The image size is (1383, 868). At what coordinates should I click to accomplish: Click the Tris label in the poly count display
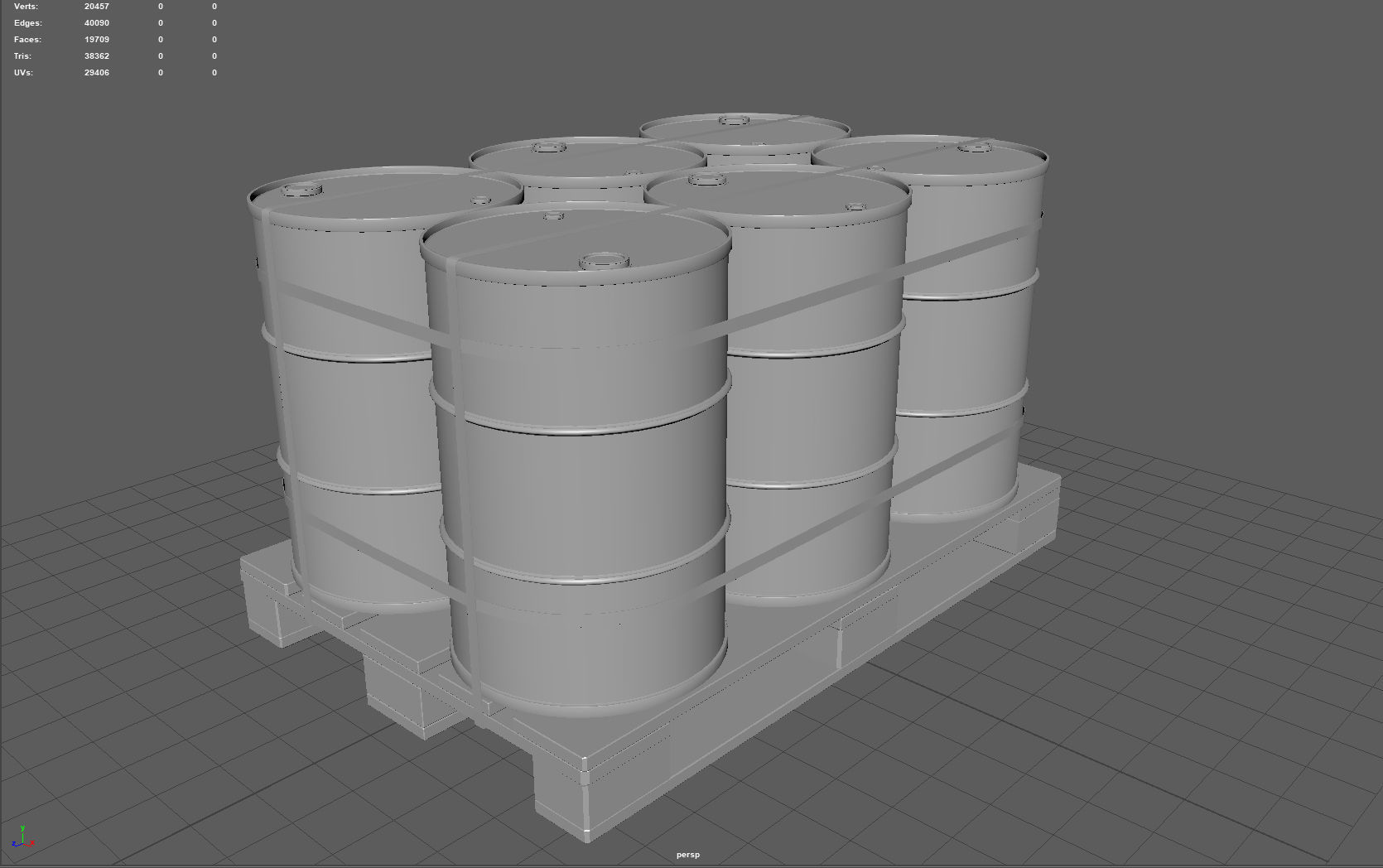22,56
